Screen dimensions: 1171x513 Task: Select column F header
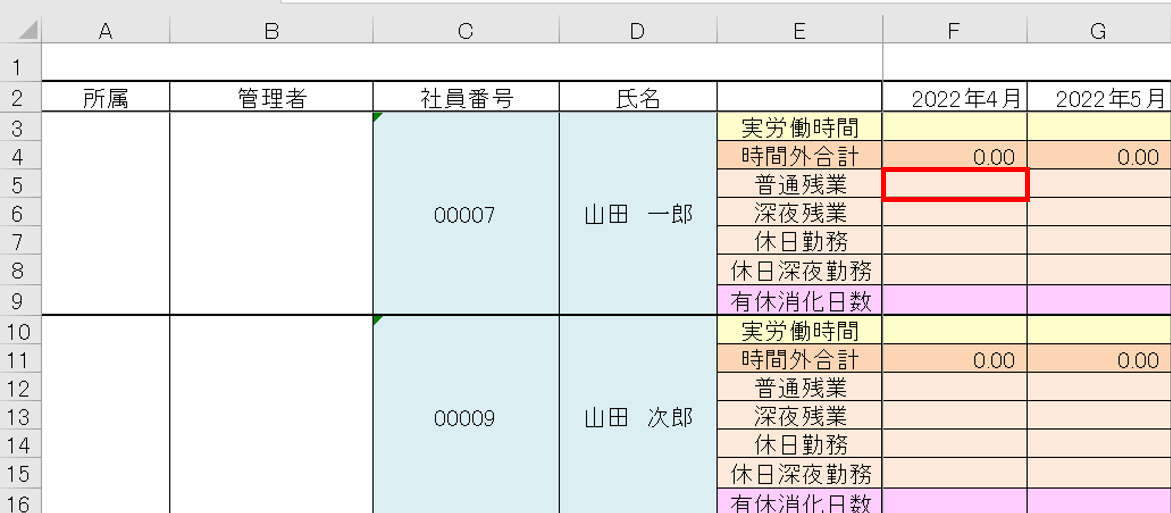click(954, 31)
